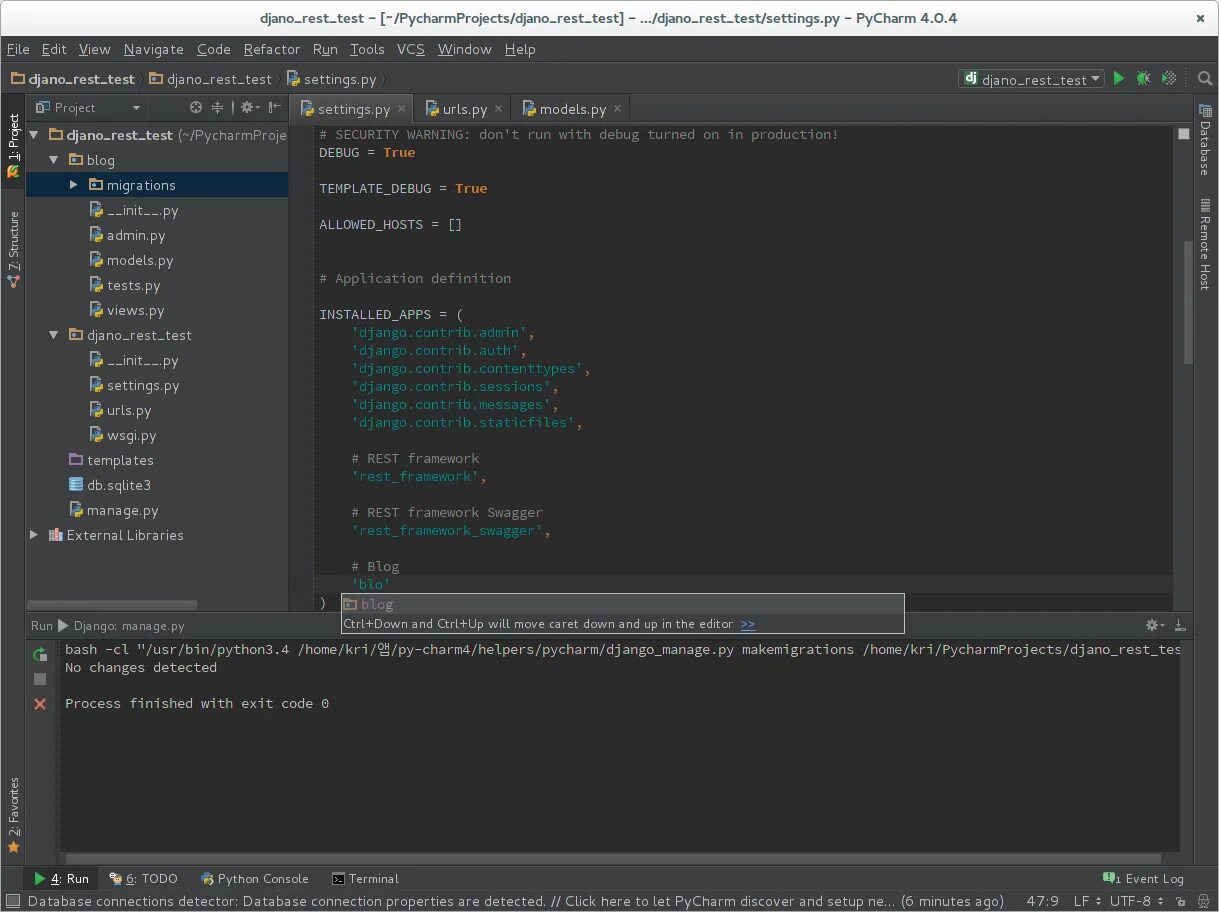Open the Project panel settings gear
The width and height of the screenshot is (1219, 912).
click(x=247, y=107)
